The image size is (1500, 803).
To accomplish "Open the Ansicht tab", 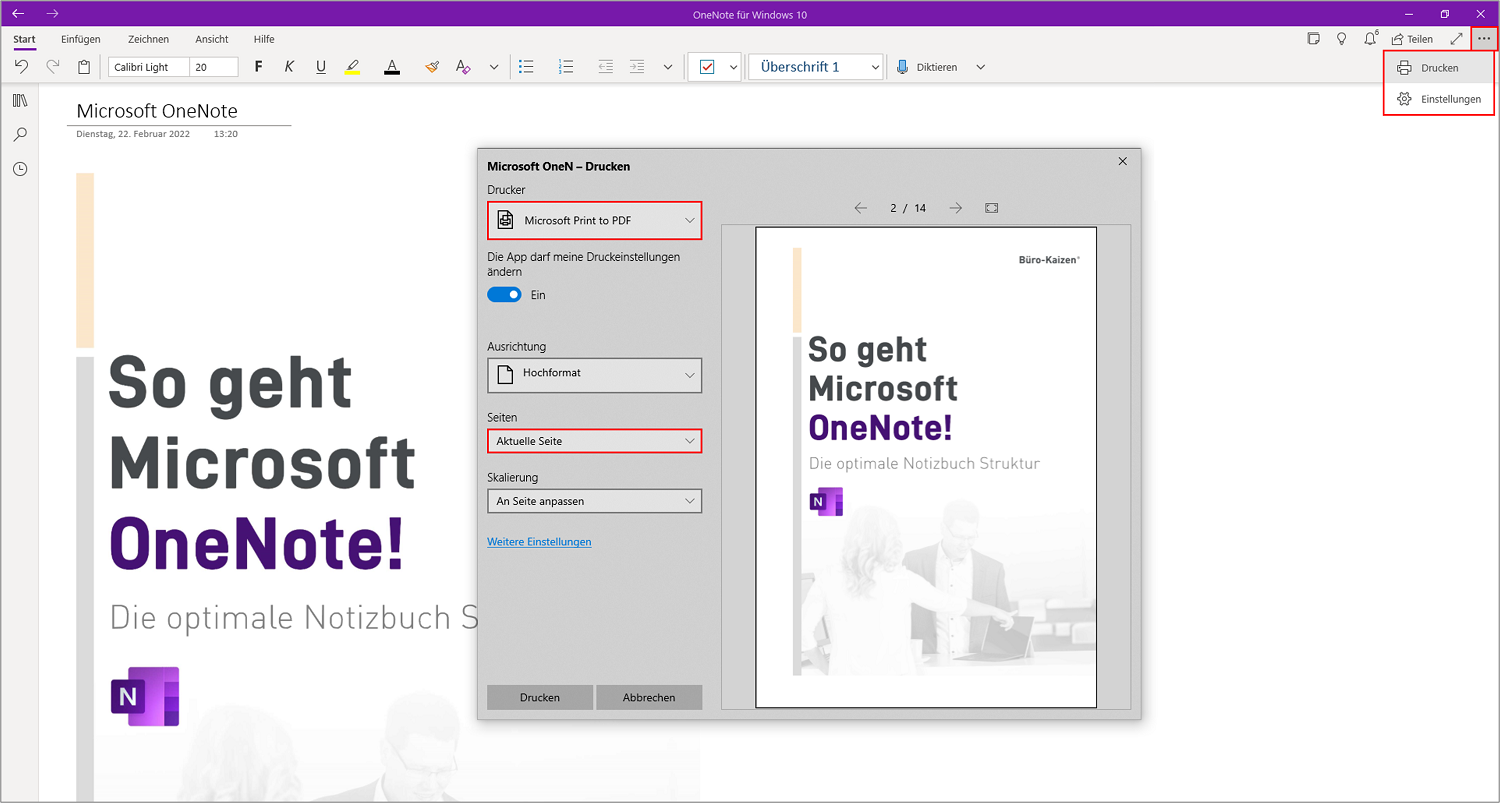I will 212,39.
